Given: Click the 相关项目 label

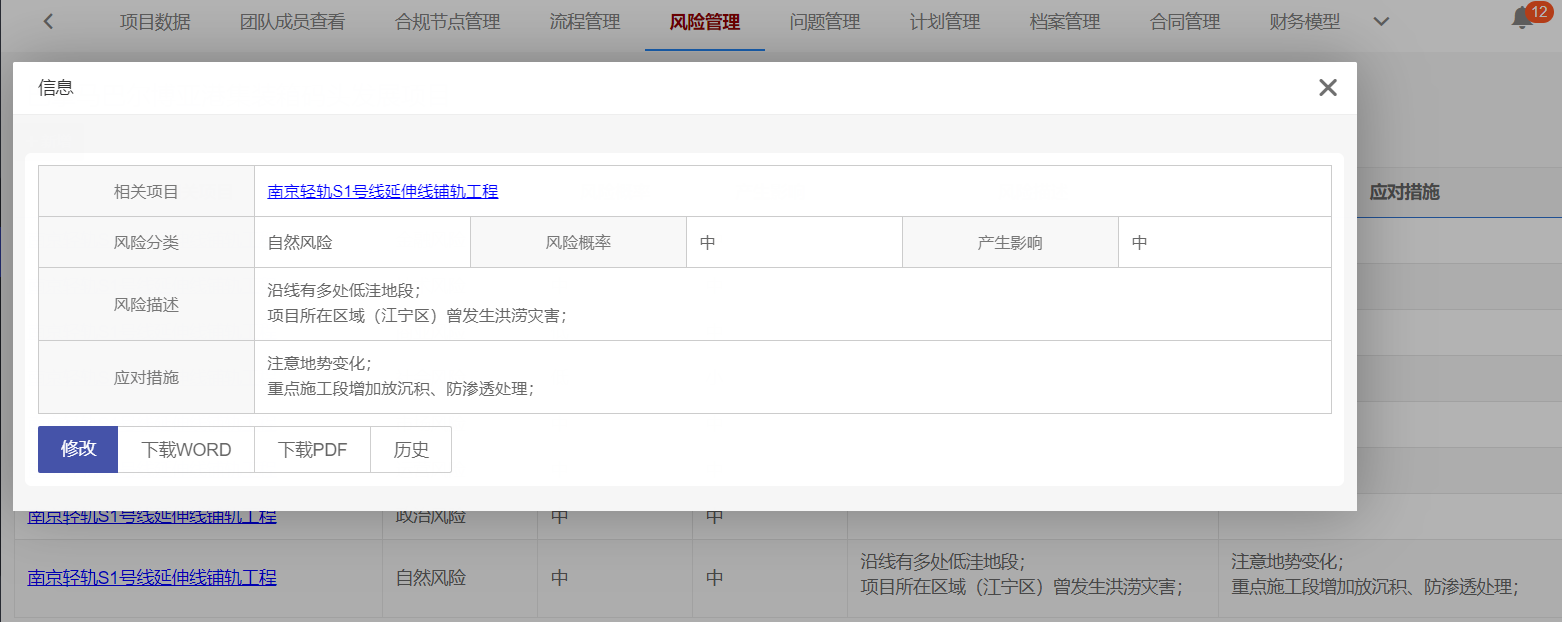Looking at the screenshot, I should (x=146, y=191).
